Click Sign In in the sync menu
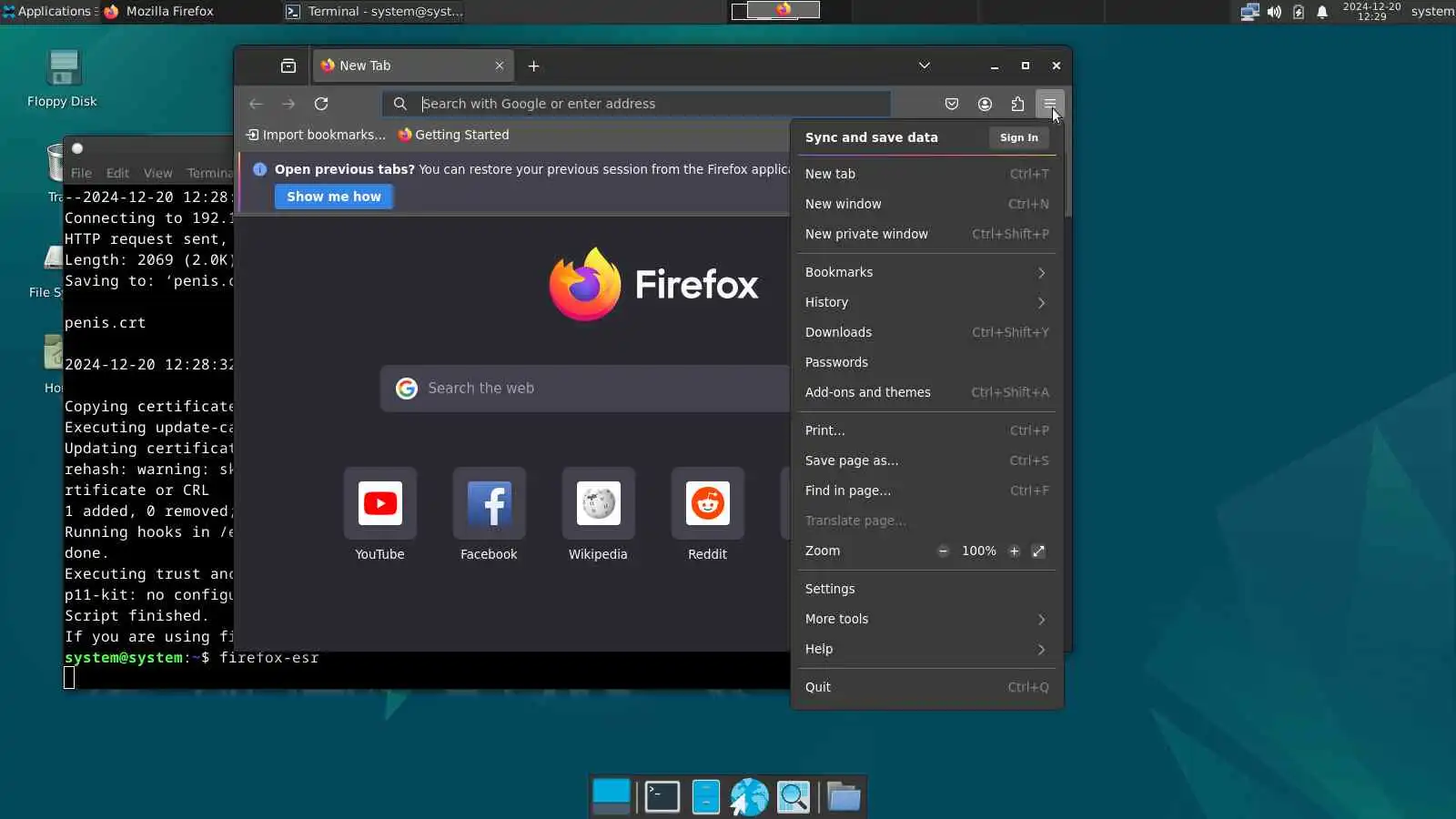This screenshot has height=819, width=1456. (1019, 137)
